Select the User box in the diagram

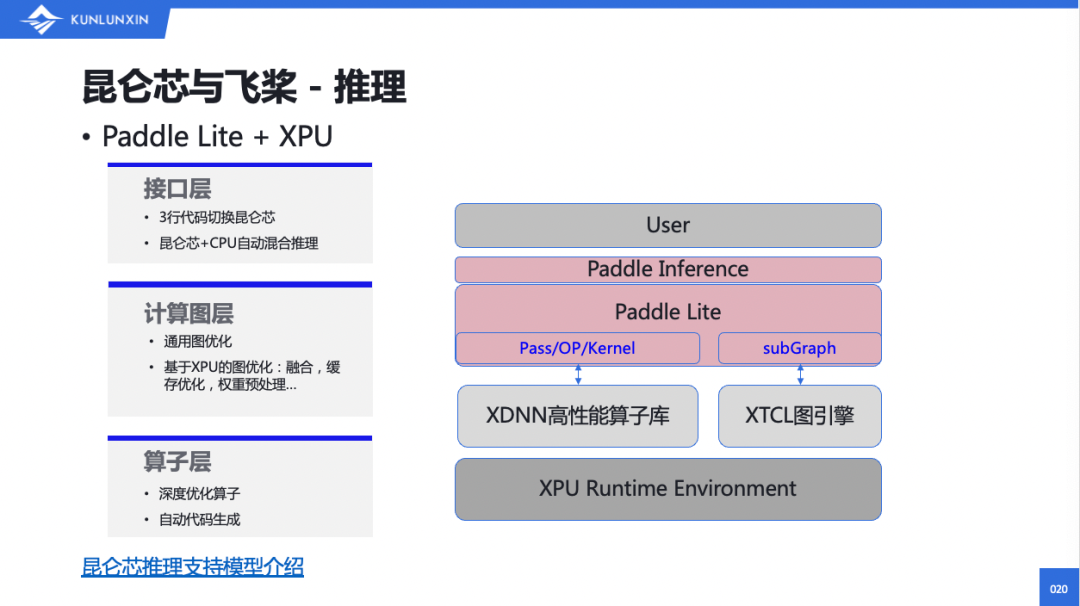tap(668, 225)
